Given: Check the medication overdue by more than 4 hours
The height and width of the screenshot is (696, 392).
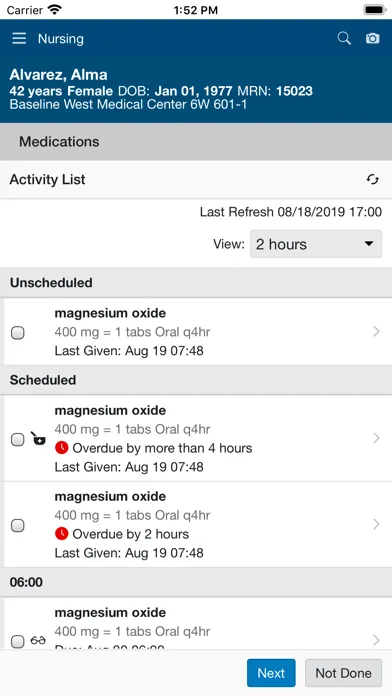Looking at the screenshot, I should tap(17, 439).
